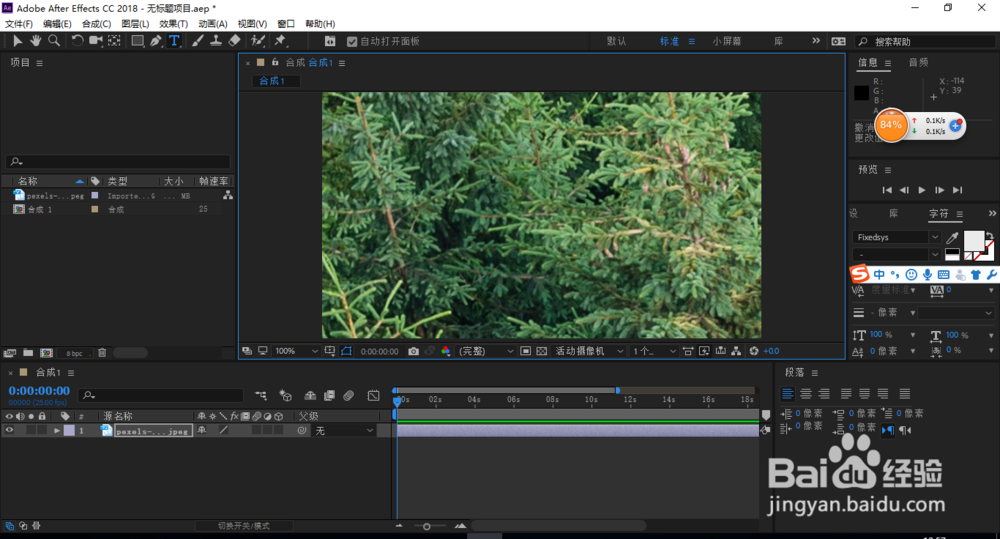This screenshot has height=539, width=1000.
Task: Select the Pen tool
Action: click(156, 41)
